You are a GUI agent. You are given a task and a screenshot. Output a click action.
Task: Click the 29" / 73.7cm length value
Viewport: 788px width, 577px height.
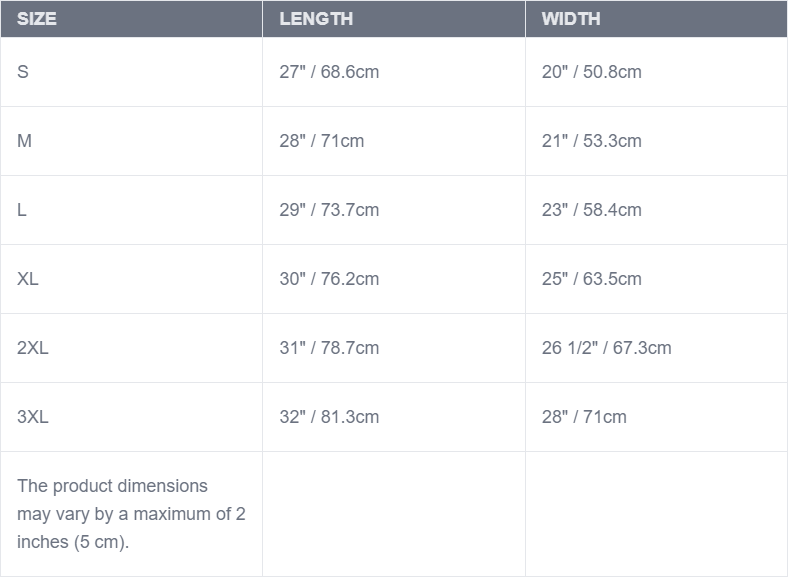pos(329,210)
